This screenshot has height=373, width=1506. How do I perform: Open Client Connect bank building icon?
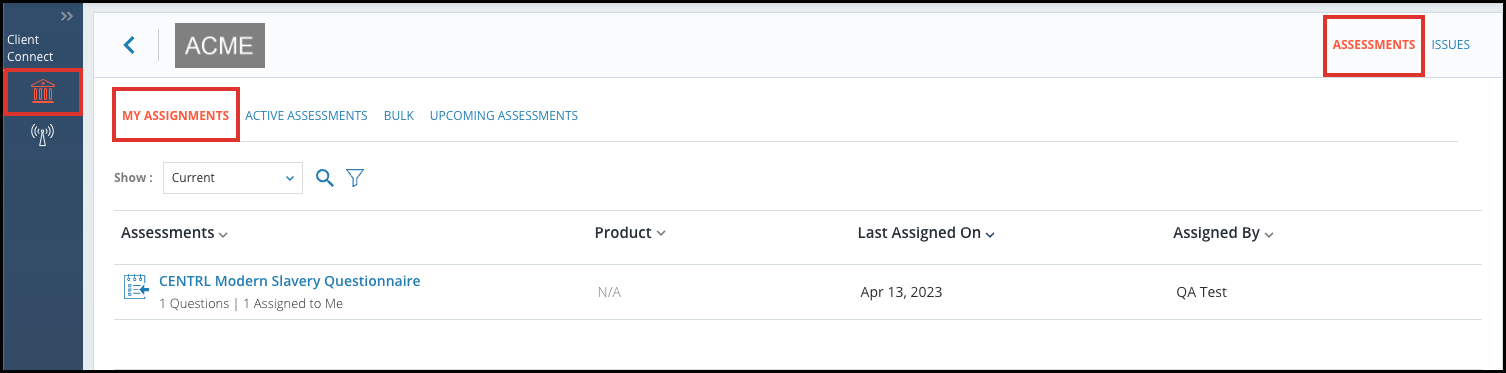[x=42, y=92]
